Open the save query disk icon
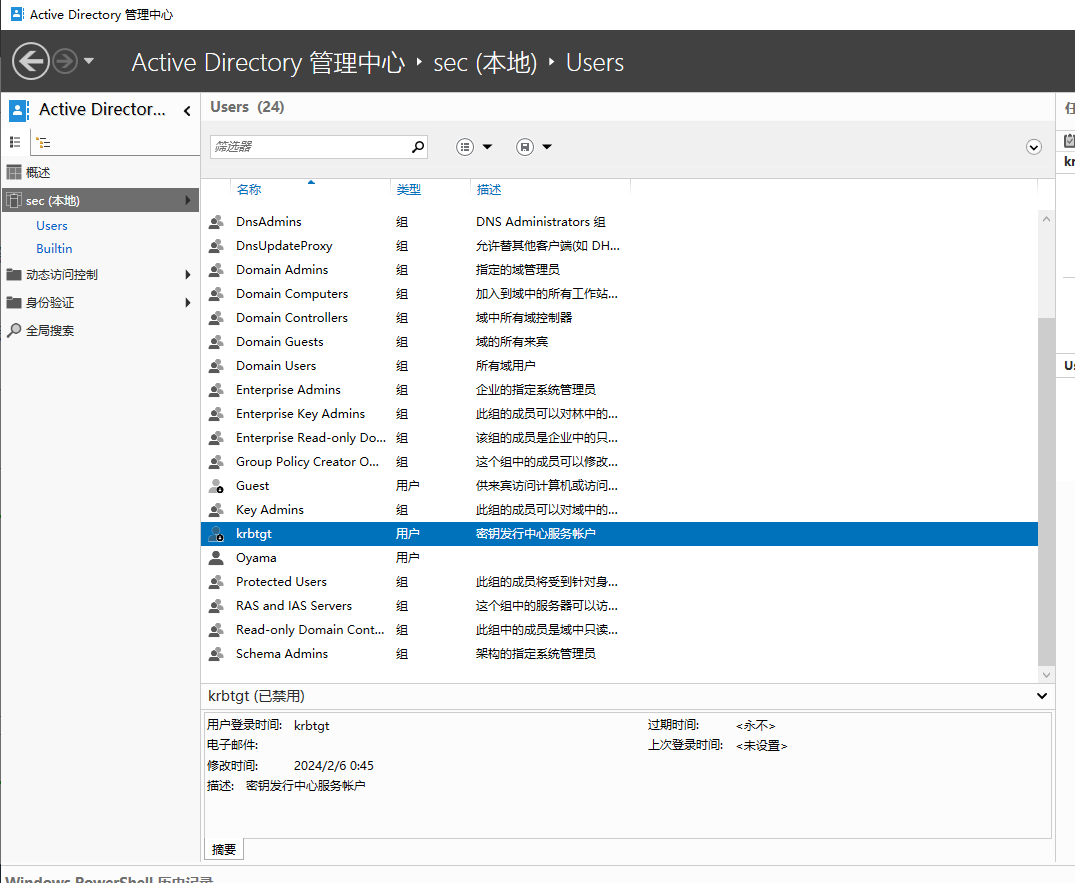The height and width of the screenshot is (883, 1075). 534,147
